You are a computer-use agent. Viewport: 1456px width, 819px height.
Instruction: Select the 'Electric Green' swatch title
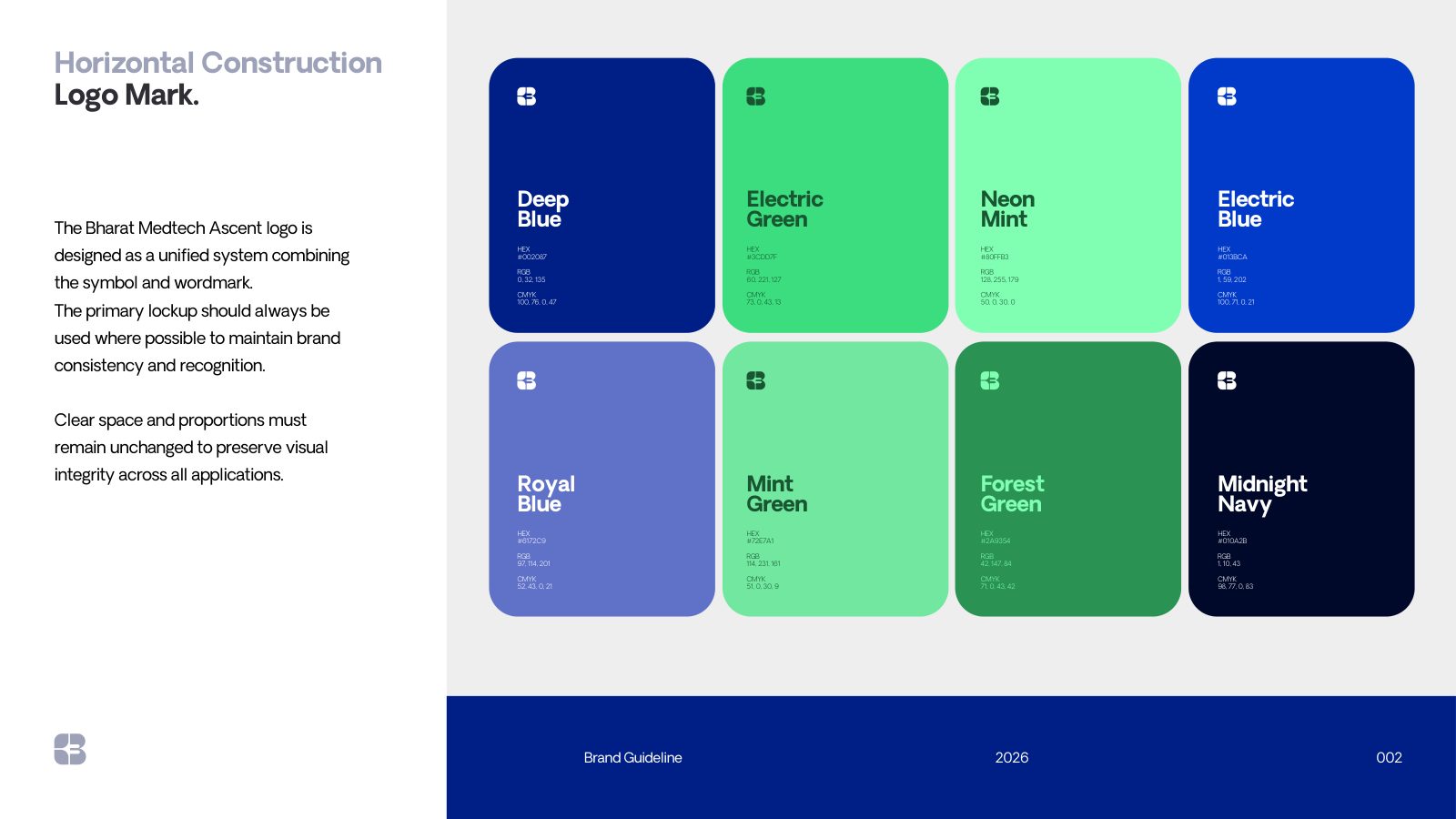(x=784, y=209)
